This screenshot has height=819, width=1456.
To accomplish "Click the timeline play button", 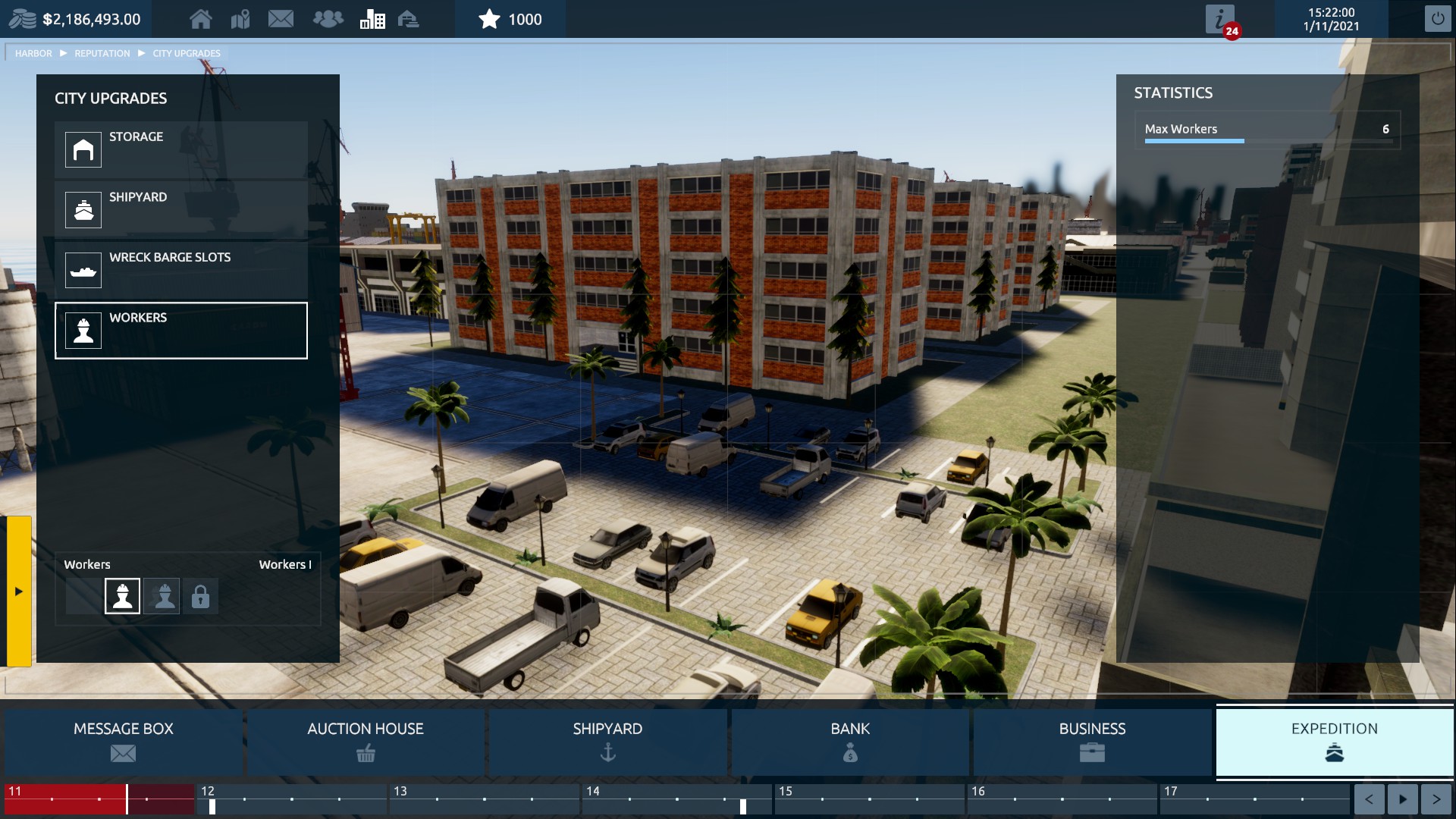I will (1402, 799).
